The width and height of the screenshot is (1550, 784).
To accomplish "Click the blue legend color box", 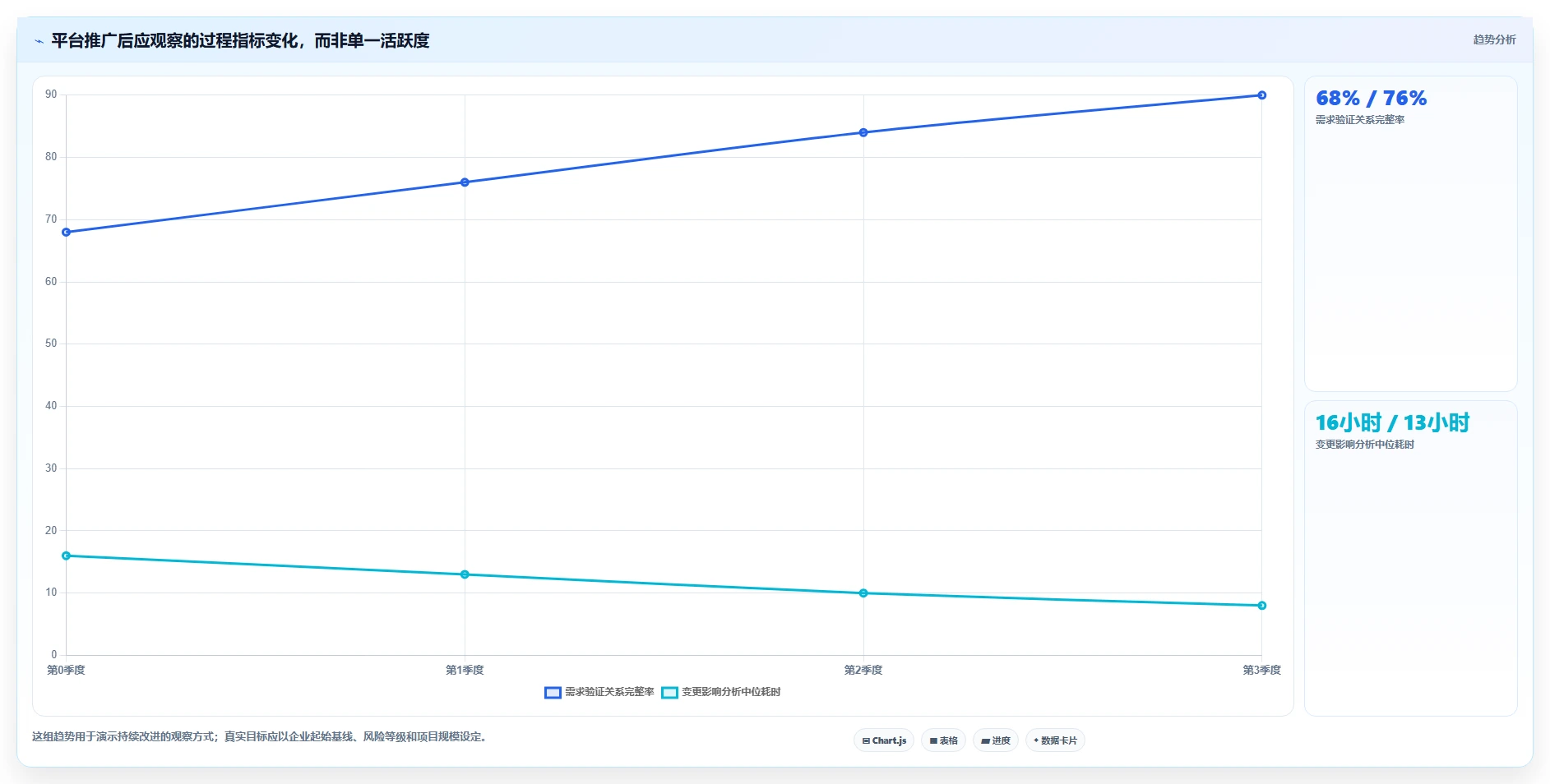I will [553, 693].
